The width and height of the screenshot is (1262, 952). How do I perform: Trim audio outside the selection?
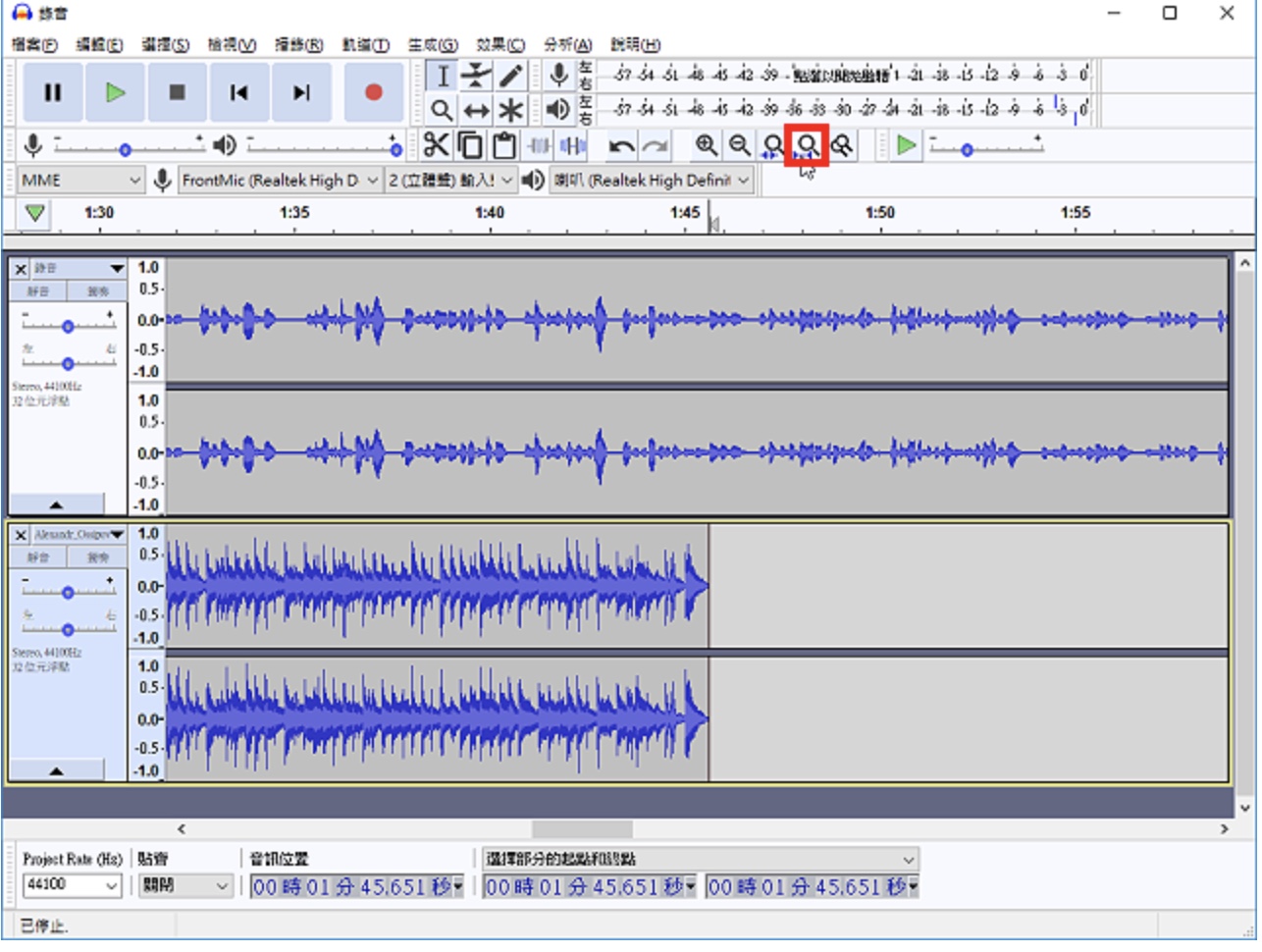point(539,146)
